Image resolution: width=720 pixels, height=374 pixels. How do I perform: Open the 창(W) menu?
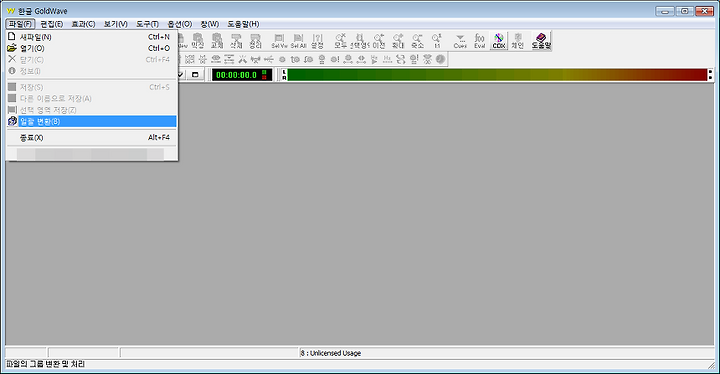pos(209,24)
